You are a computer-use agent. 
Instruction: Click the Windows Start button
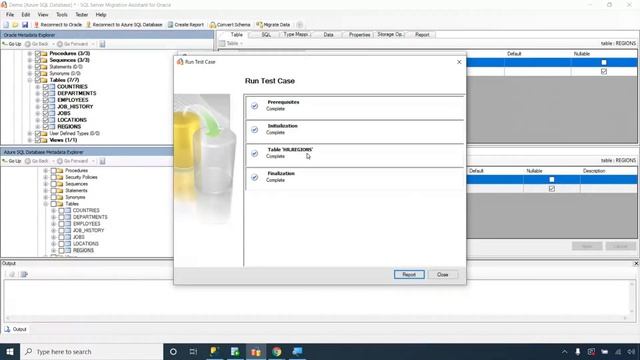pyautogui.click(x=10, y=351)
